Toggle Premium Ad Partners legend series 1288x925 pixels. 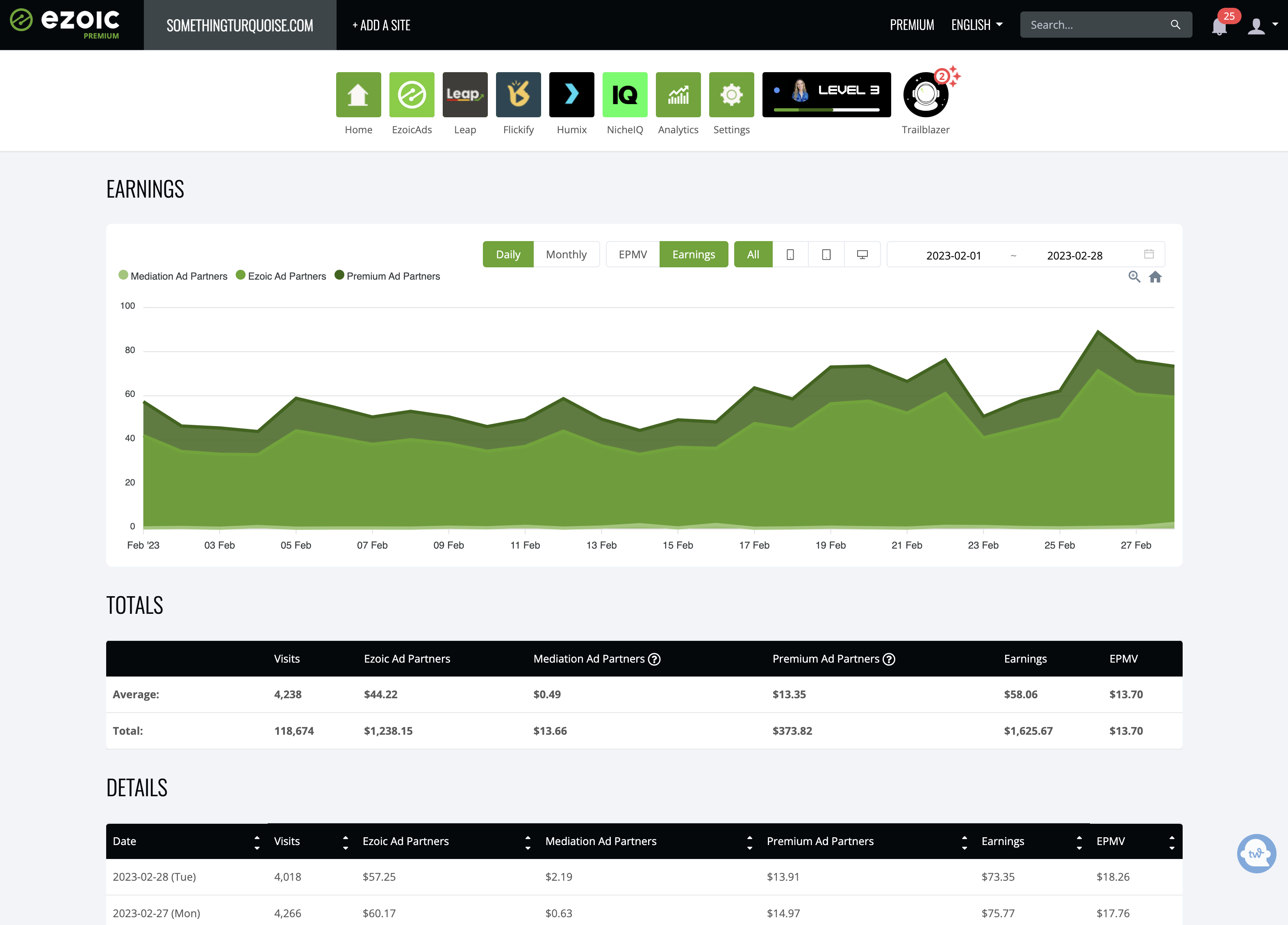[387, 276]
